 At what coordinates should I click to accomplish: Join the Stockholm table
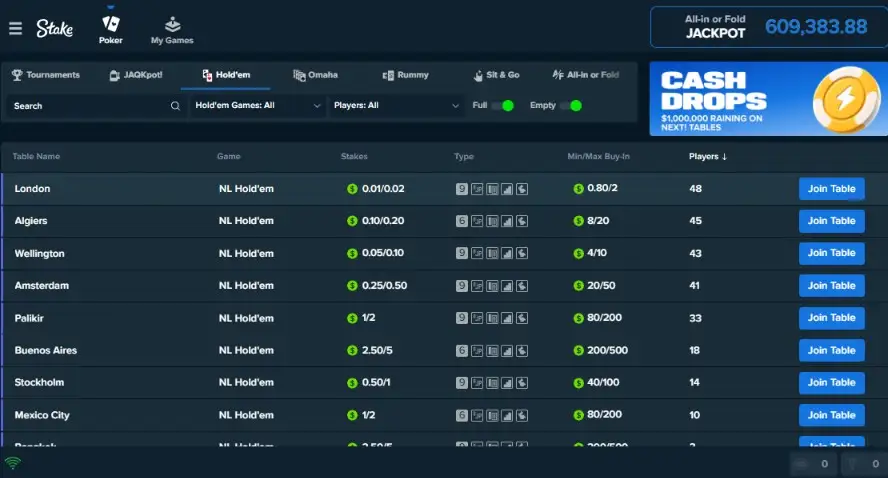[831, 382]
